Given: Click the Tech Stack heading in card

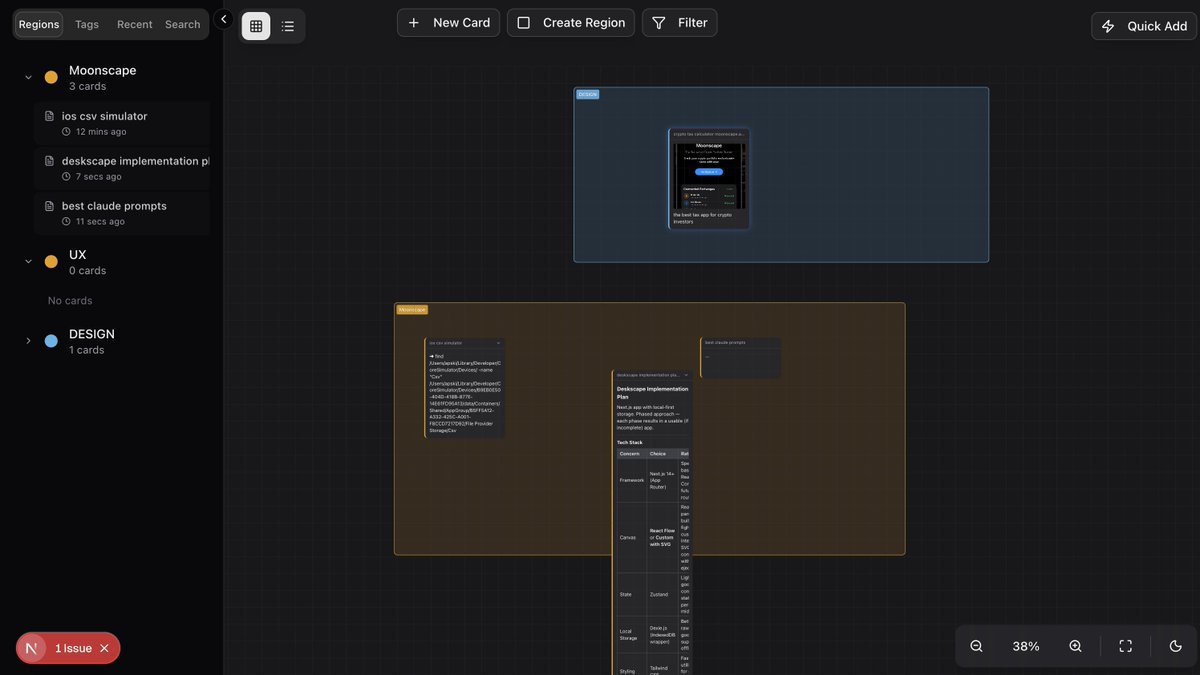Looking at the screenshot, I should click(x=630, y=442).
